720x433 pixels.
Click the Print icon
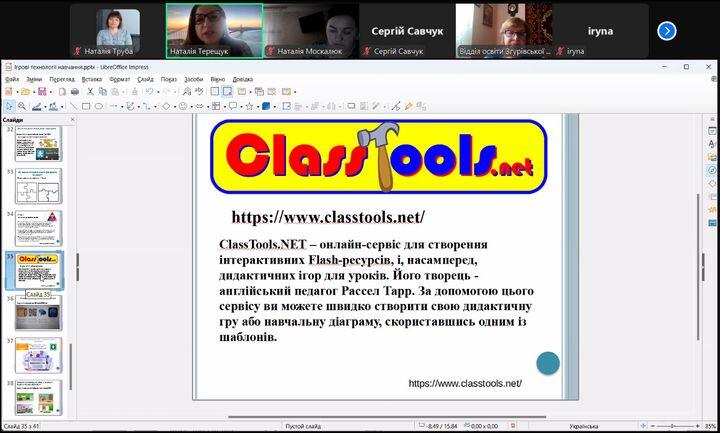tap(75, 92)
